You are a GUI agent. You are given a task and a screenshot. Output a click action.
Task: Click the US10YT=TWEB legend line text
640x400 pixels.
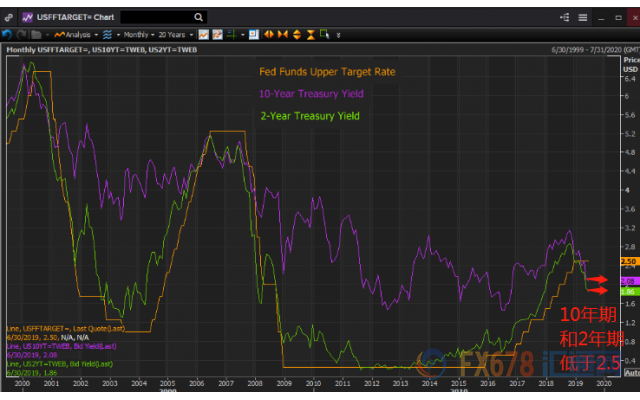click(62, 346)
